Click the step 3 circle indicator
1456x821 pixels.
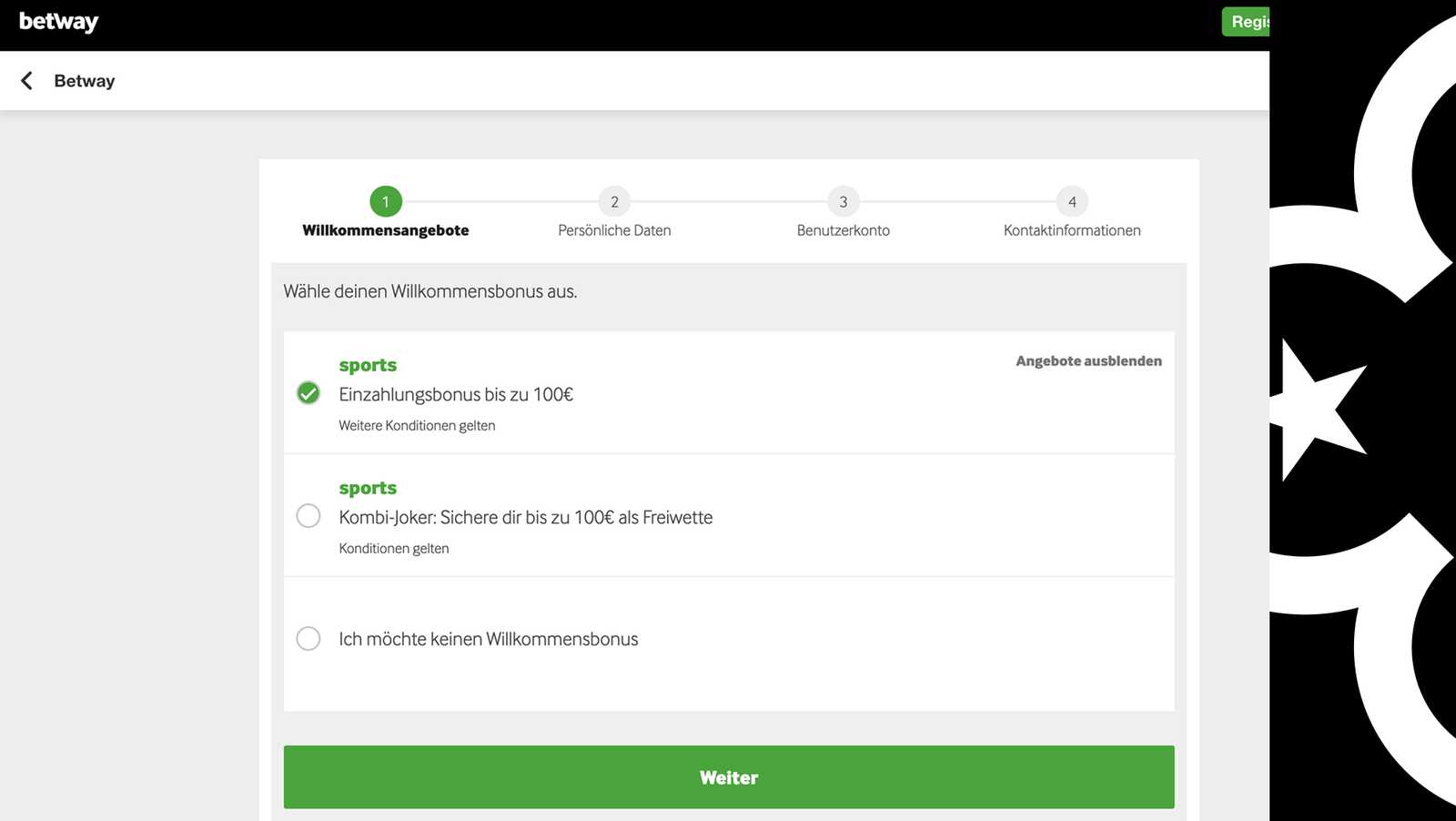pos(844,201)
